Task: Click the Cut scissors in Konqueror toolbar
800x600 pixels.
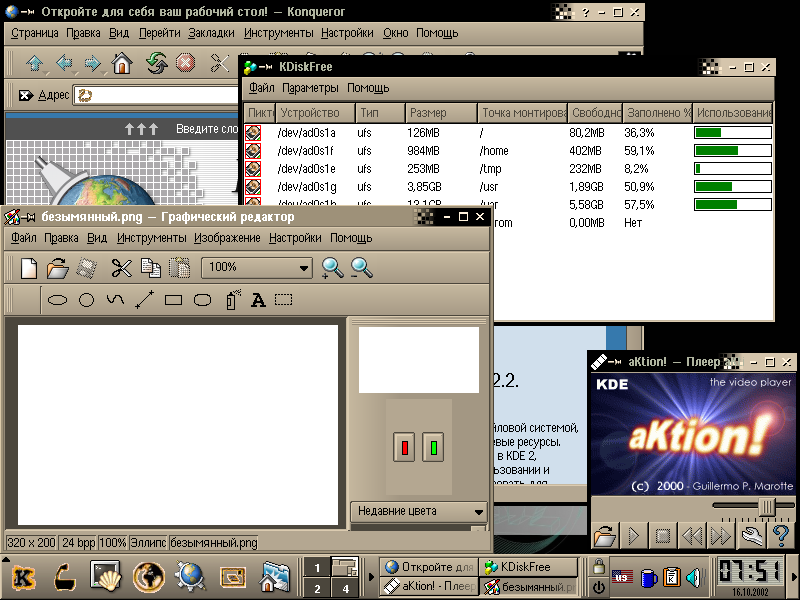Action: 220,64
